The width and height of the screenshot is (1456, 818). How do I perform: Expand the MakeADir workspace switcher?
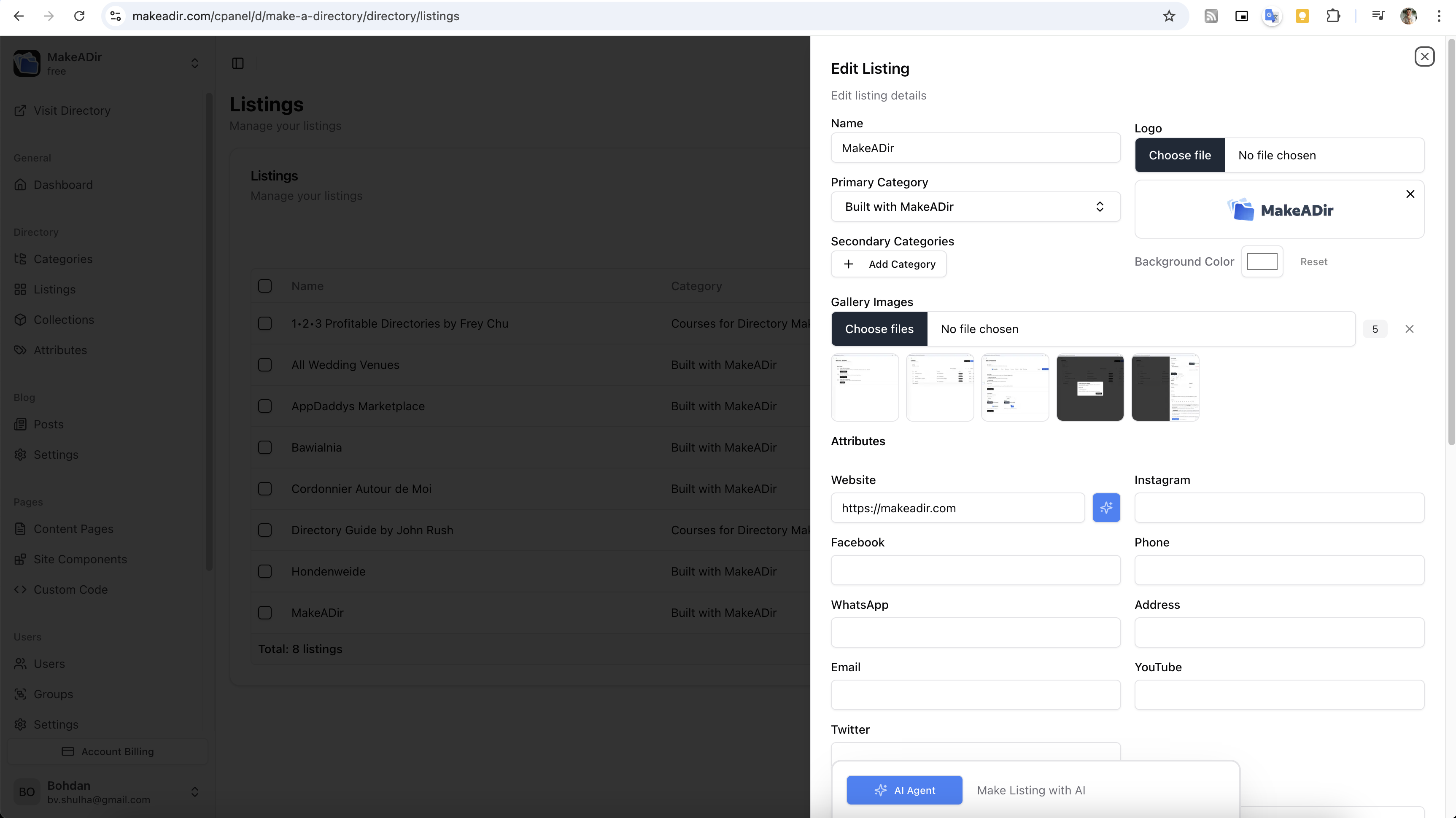coord(194,63)
